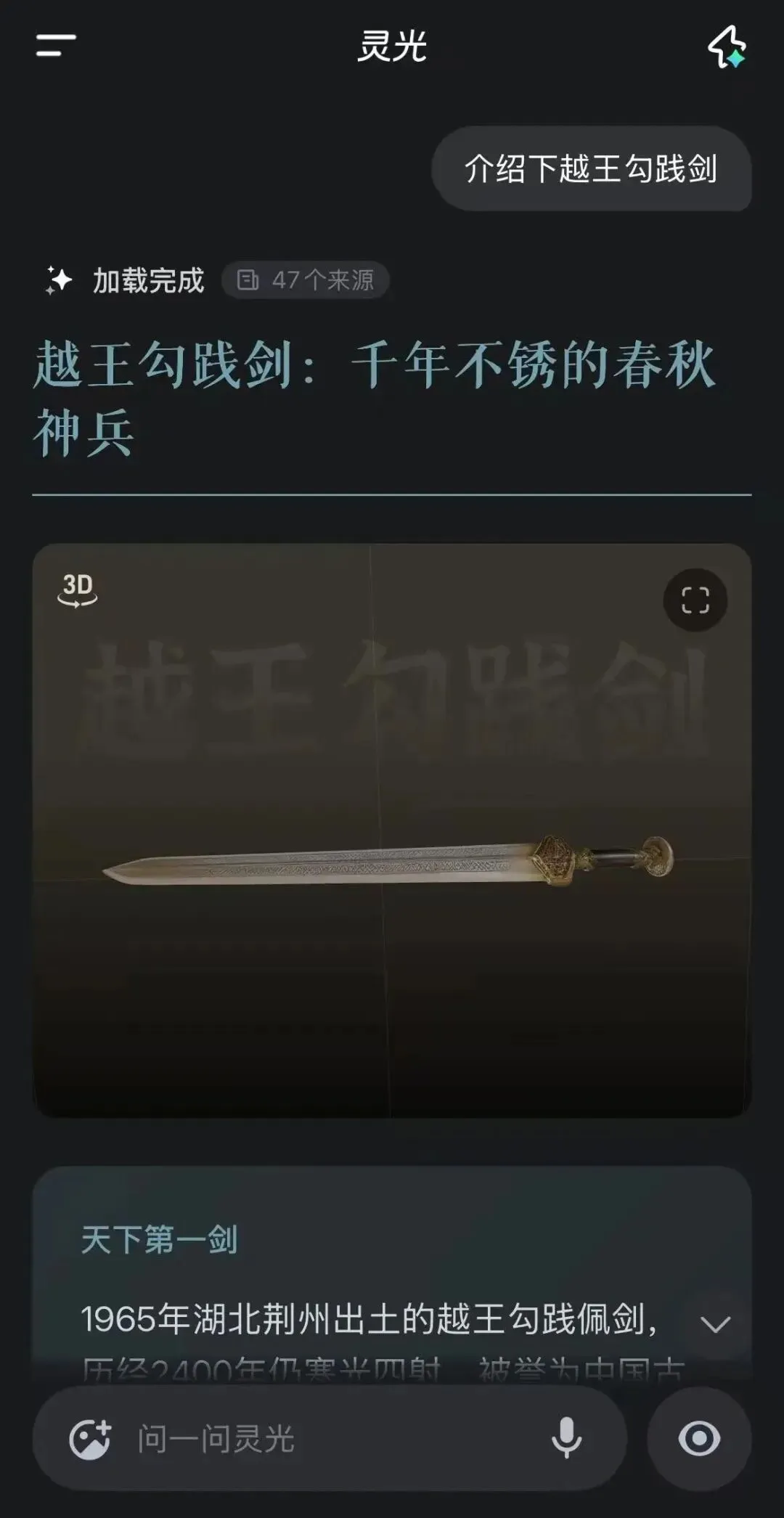Open image upload icon in input bar
Viewport: 784px width, 1518px height.
click(x=90, y=1439)
